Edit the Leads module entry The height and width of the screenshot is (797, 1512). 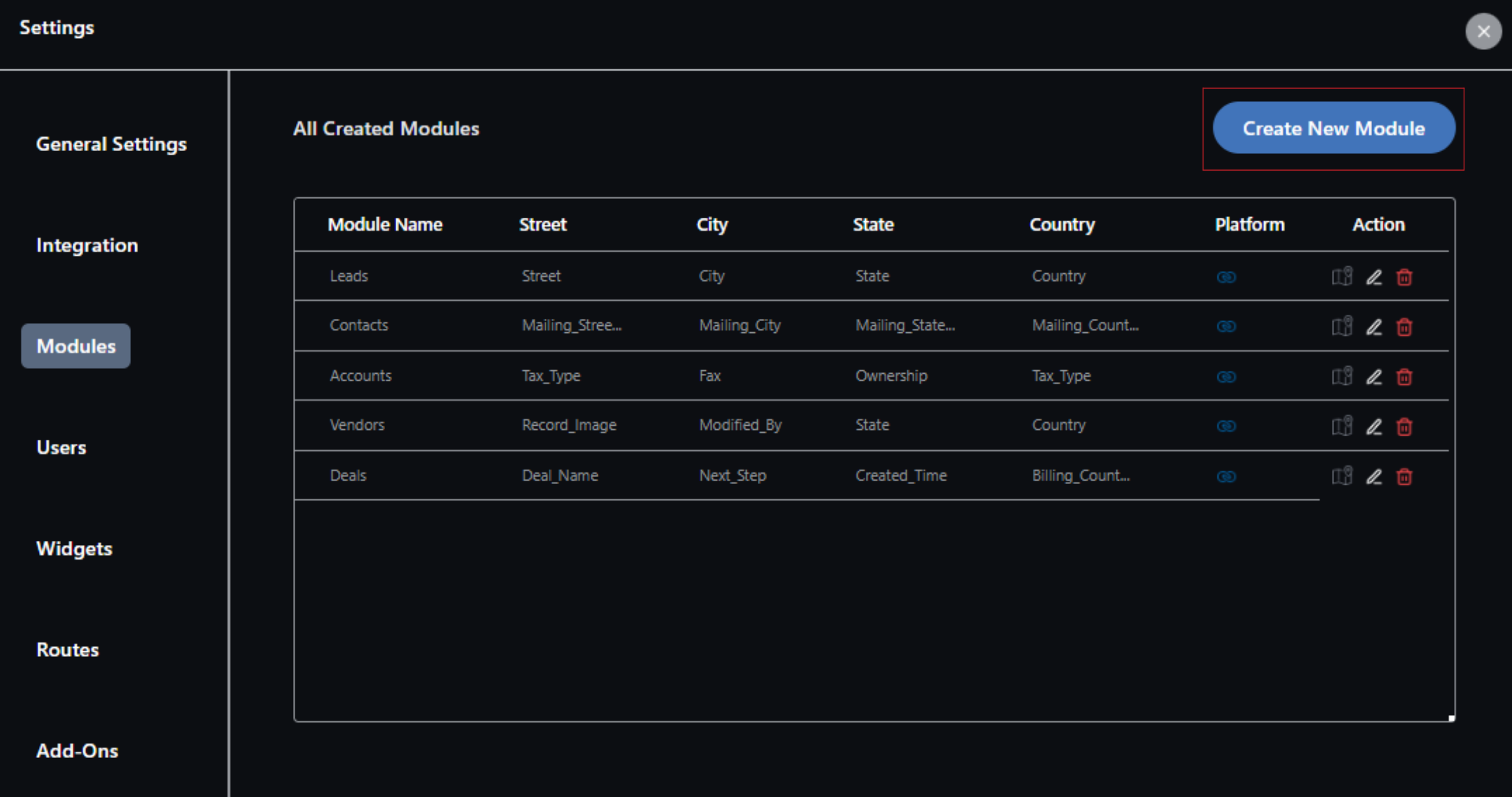pos(1374,277)
